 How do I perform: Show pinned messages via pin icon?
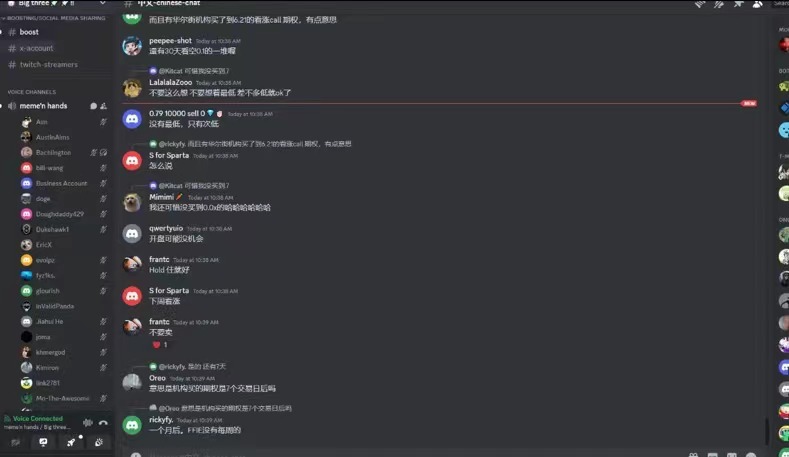point(738,4)
